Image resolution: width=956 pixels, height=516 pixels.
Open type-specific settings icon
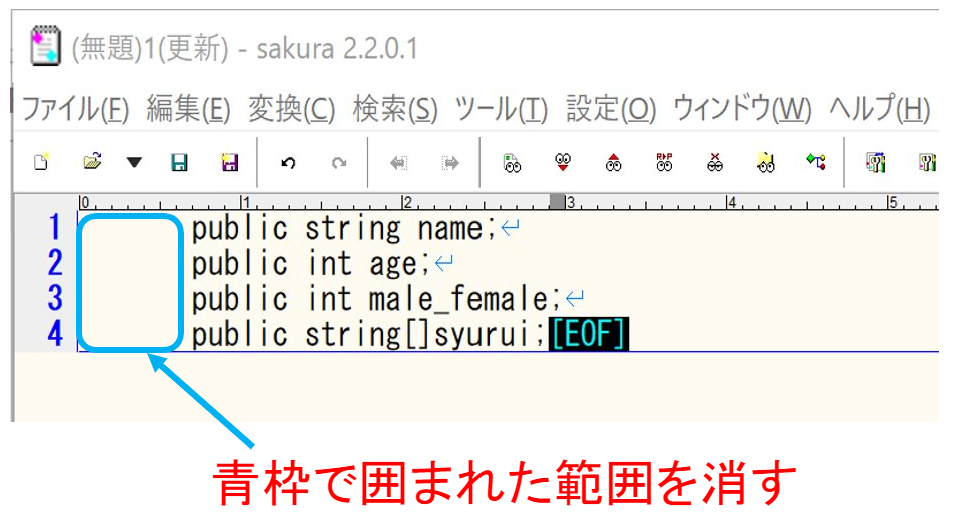point(876,163)
